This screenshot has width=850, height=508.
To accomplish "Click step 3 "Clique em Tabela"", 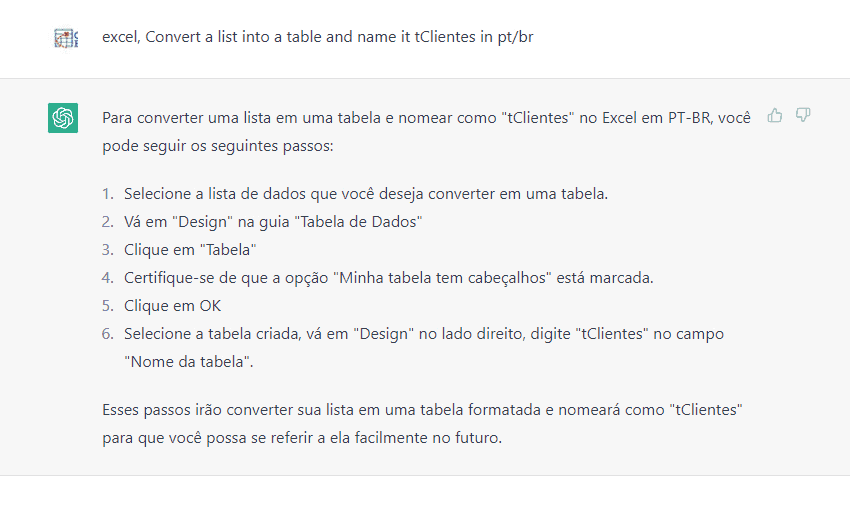I will 190,250.
